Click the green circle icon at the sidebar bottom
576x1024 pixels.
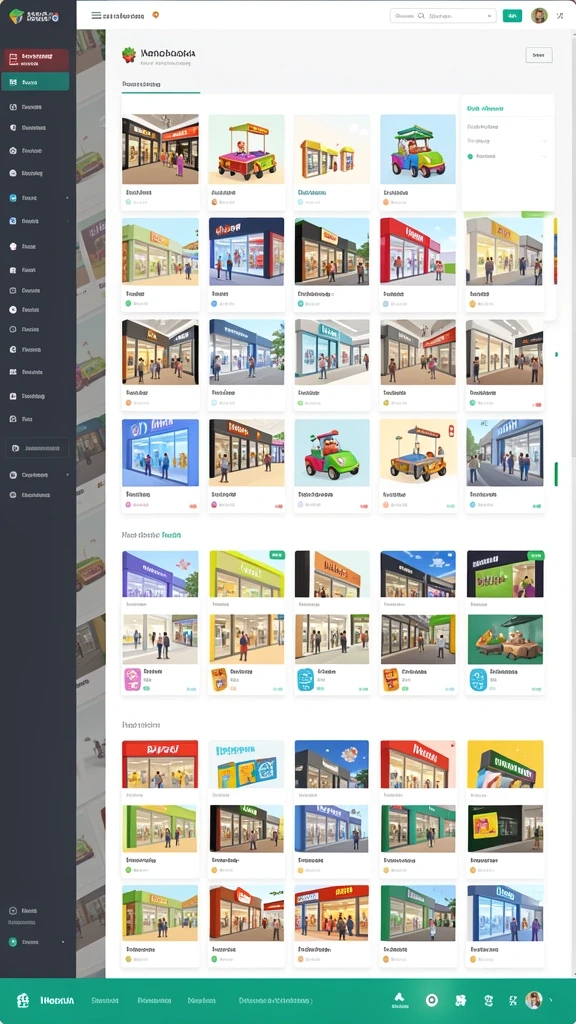click(13, 942)
